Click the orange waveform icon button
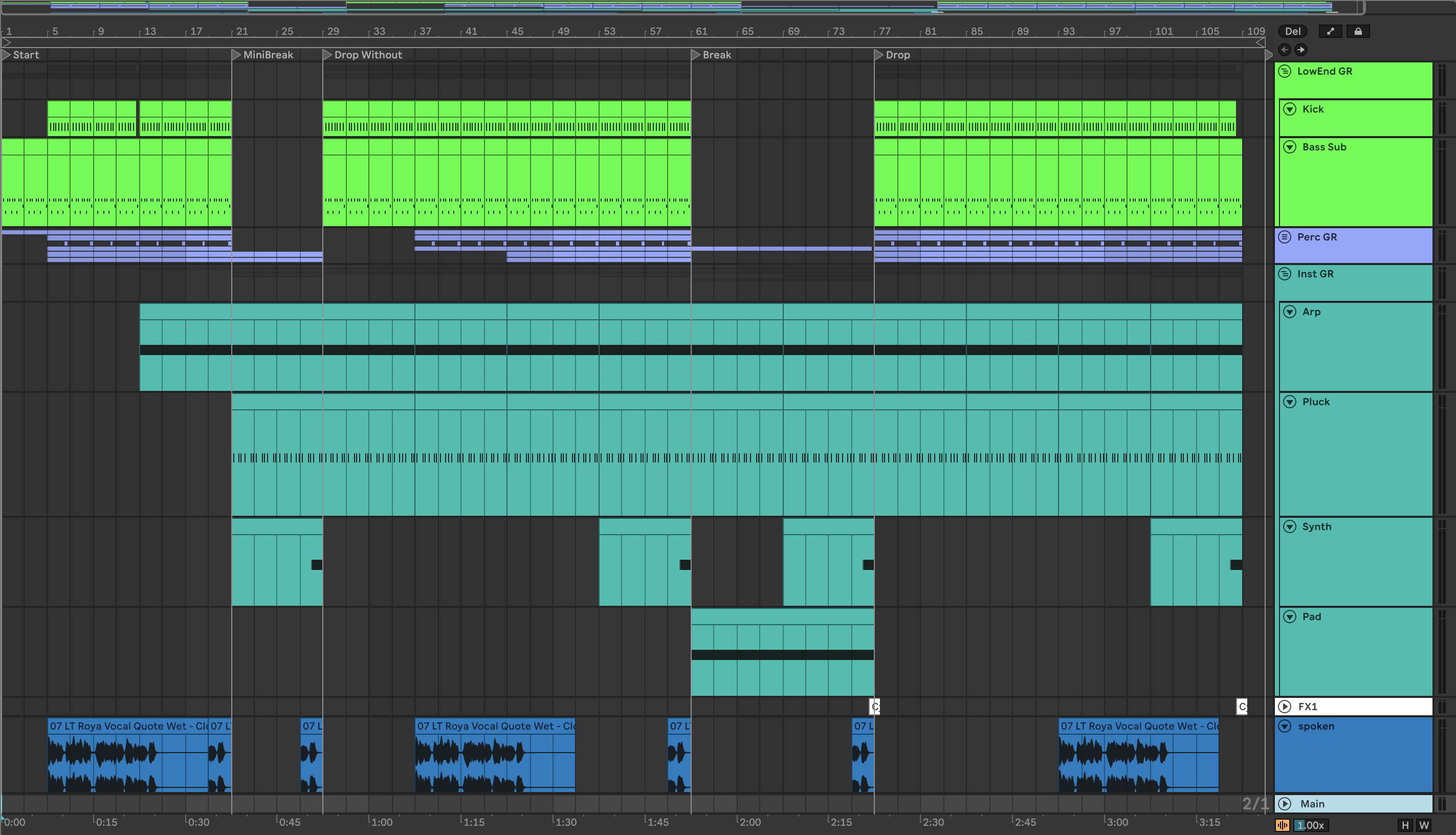The image size is (1456, 835). [1282, 825]
